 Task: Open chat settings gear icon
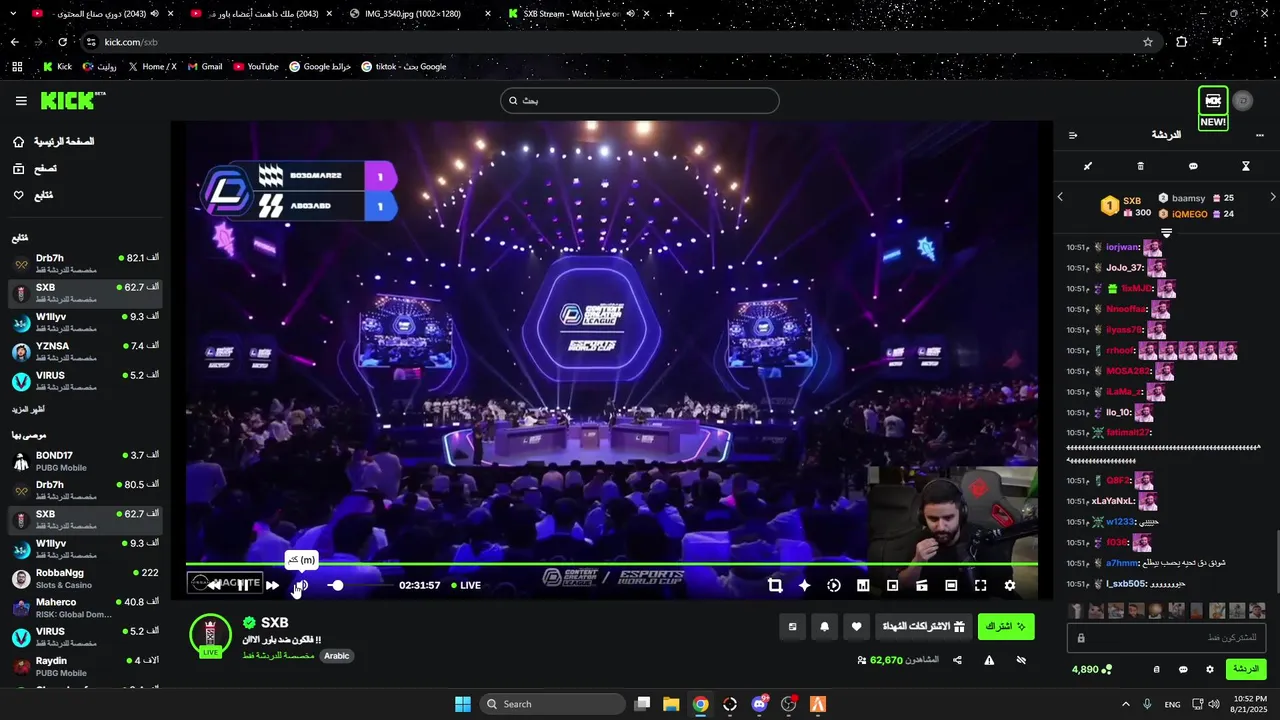(x=1210, y=669)
